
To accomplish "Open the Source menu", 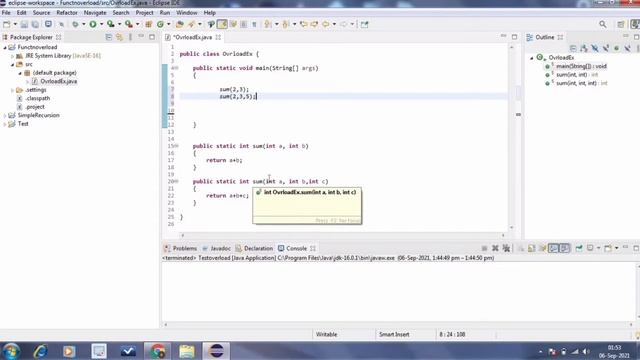I will pyautogui.click(x=41, y=13).
